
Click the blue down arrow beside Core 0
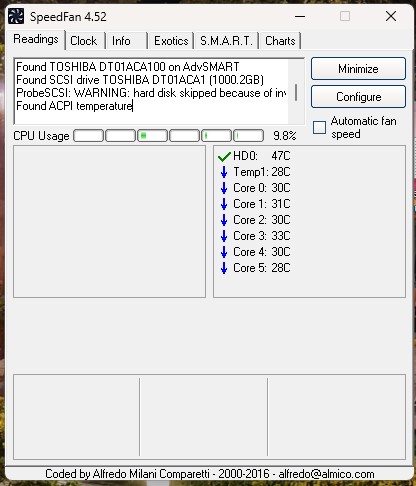(224, 188)
